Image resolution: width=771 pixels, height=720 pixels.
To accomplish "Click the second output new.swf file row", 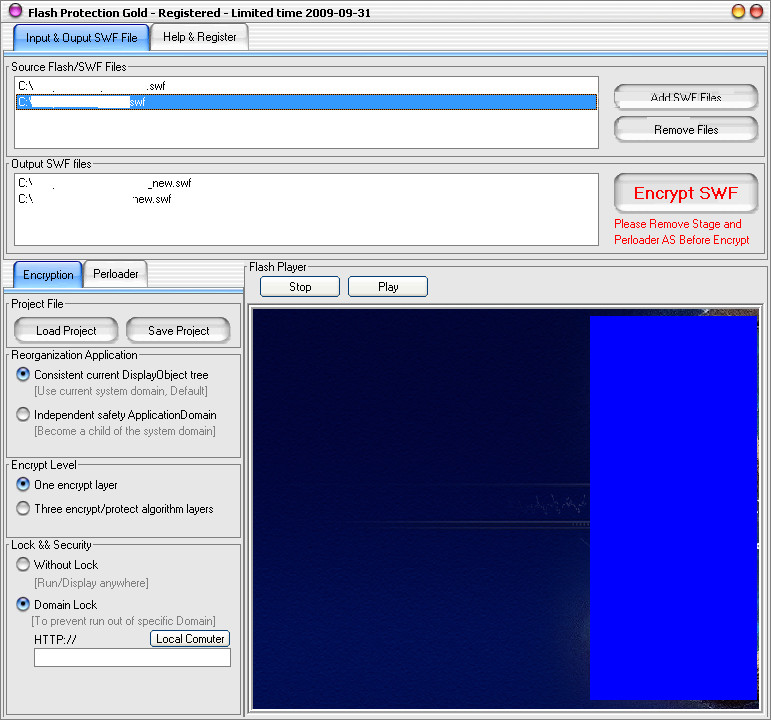I will pos(306,199).
